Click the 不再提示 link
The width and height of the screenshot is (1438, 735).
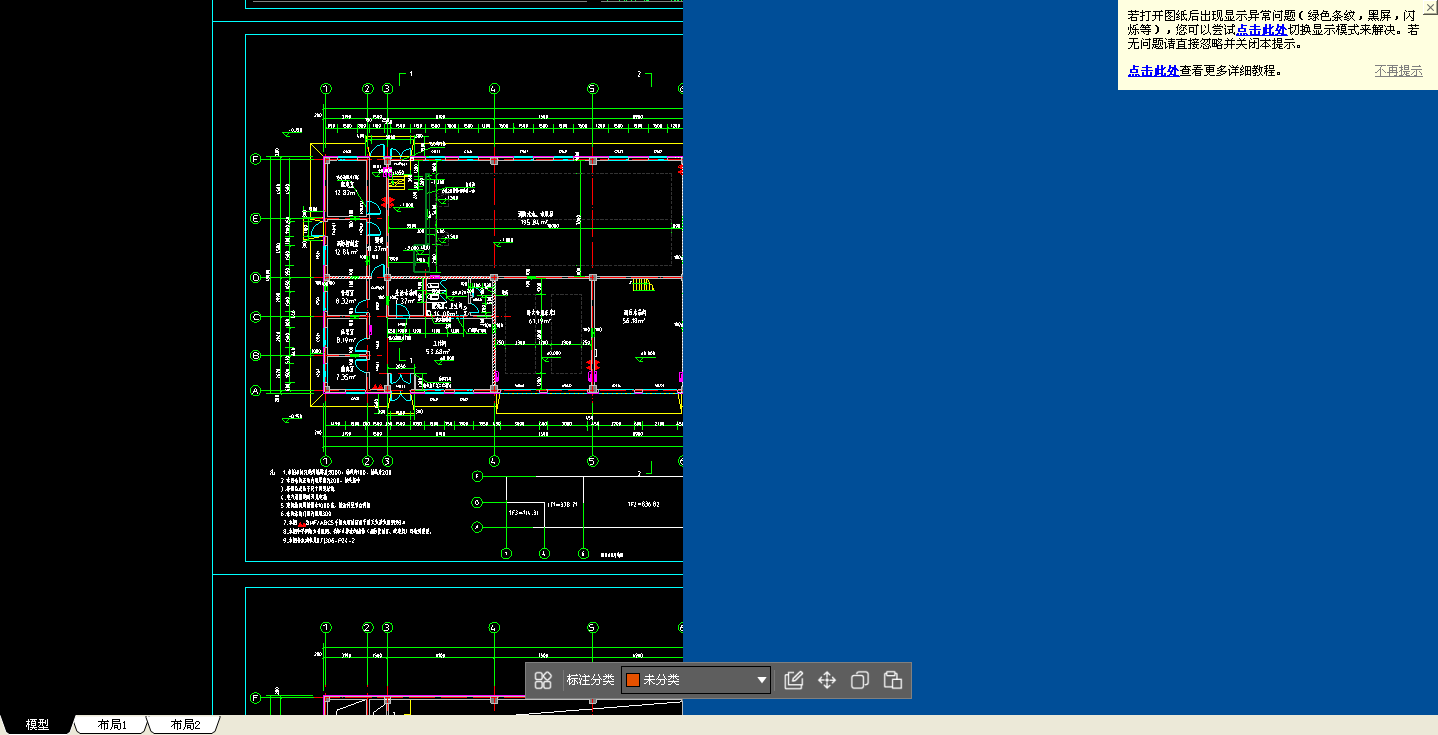(1398, 71)
